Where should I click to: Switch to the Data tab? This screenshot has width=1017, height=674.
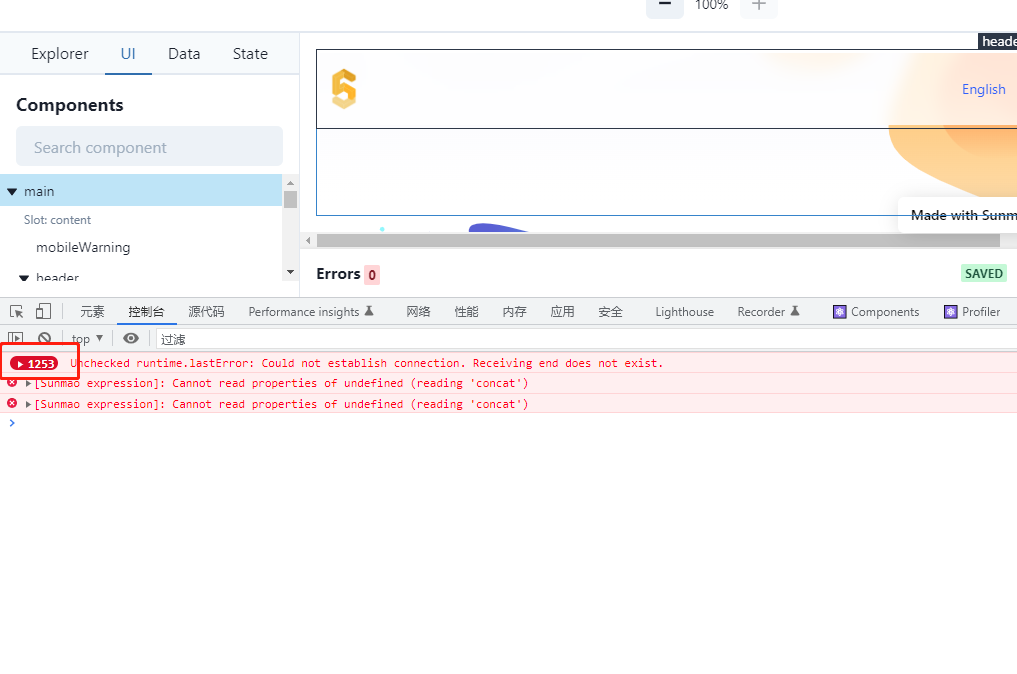point(184,54)
